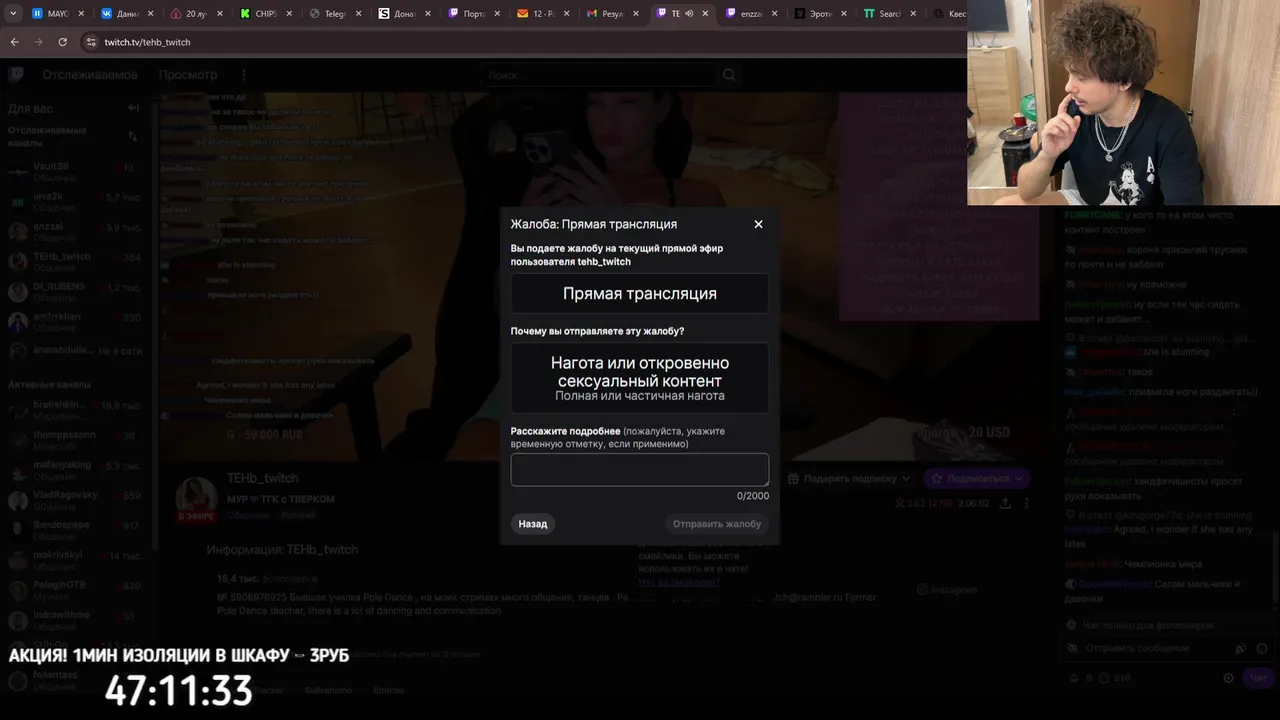
Task: Close the report dialog with X
Action: (x=758, y=224)
